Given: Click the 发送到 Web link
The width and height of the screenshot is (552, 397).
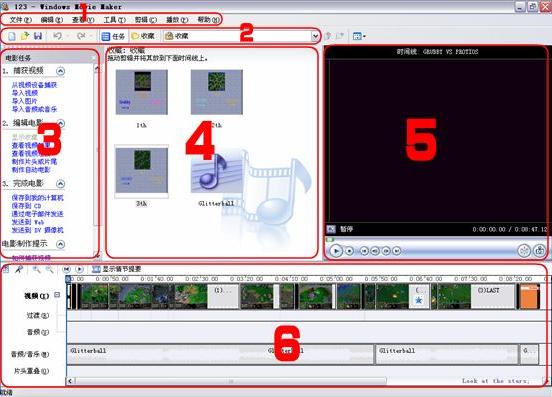Looking at the screenshot, I should tap(28, 222).
